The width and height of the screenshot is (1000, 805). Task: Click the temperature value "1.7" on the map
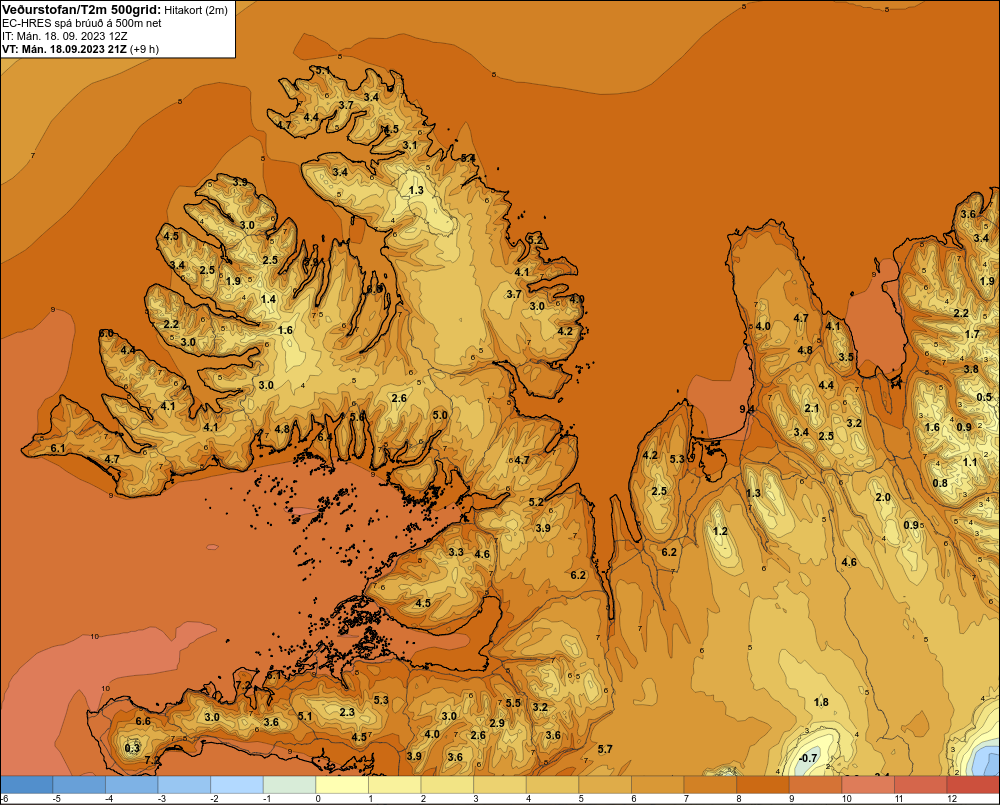pos(972,334)
